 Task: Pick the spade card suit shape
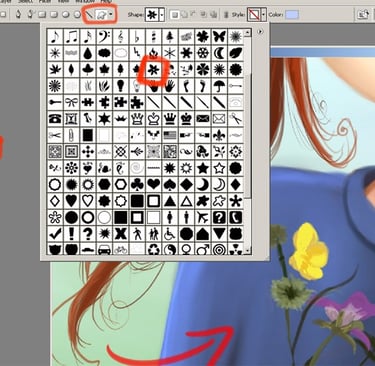[x=170, y=184]
